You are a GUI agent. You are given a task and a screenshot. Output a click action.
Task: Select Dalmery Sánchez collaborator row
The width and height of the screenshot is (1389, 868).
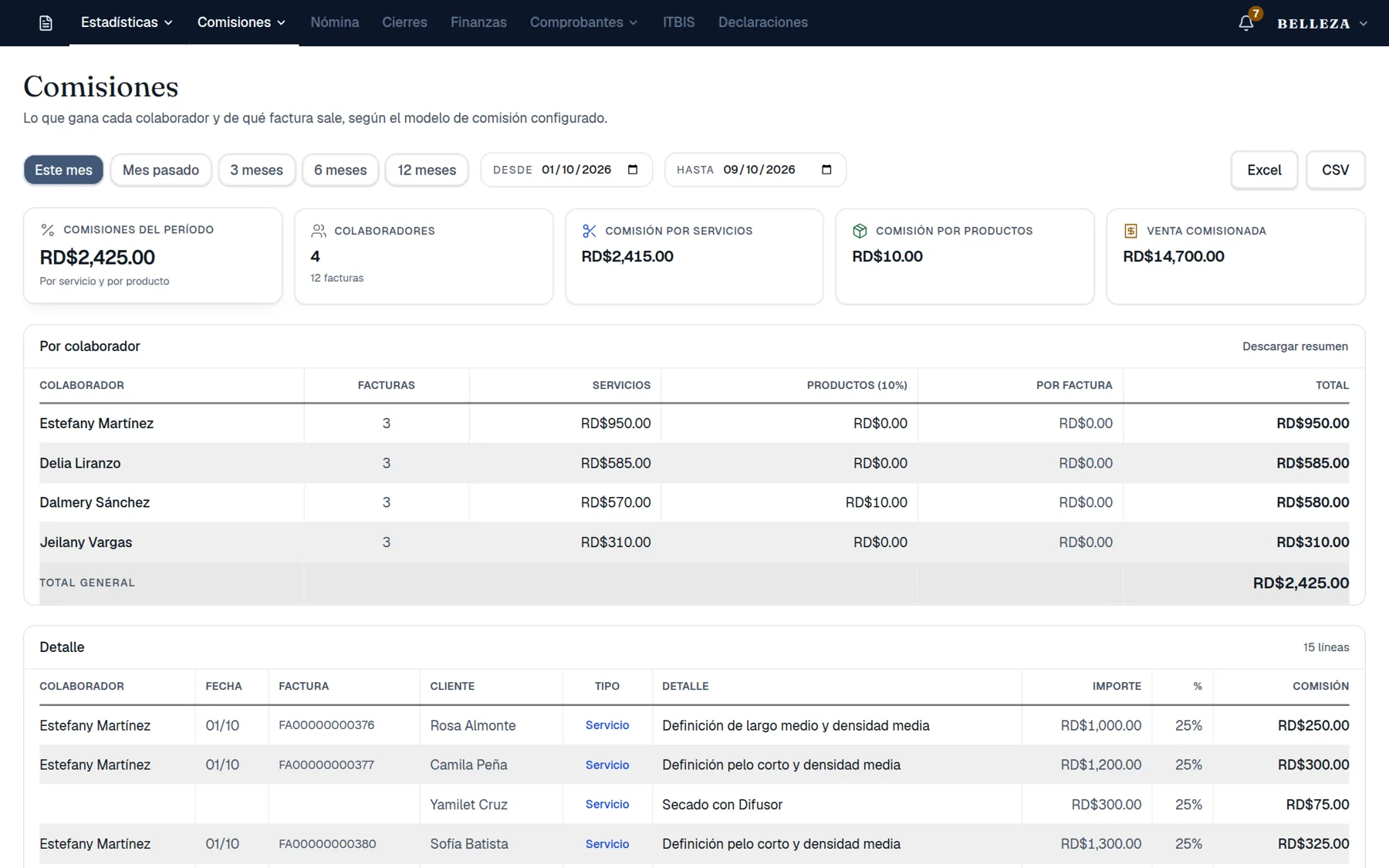(x=694, y=502)
